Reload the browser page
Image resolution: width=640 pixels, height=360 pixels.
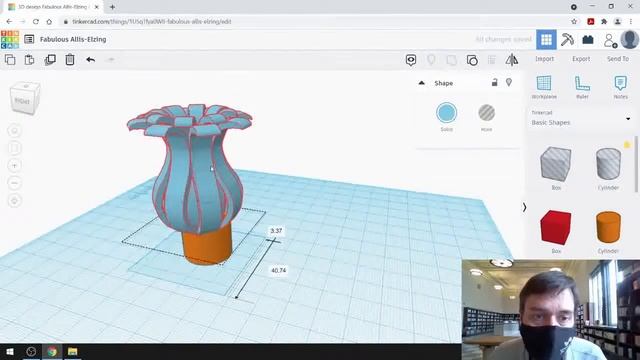pyautogui.click(x=36, y=22)
